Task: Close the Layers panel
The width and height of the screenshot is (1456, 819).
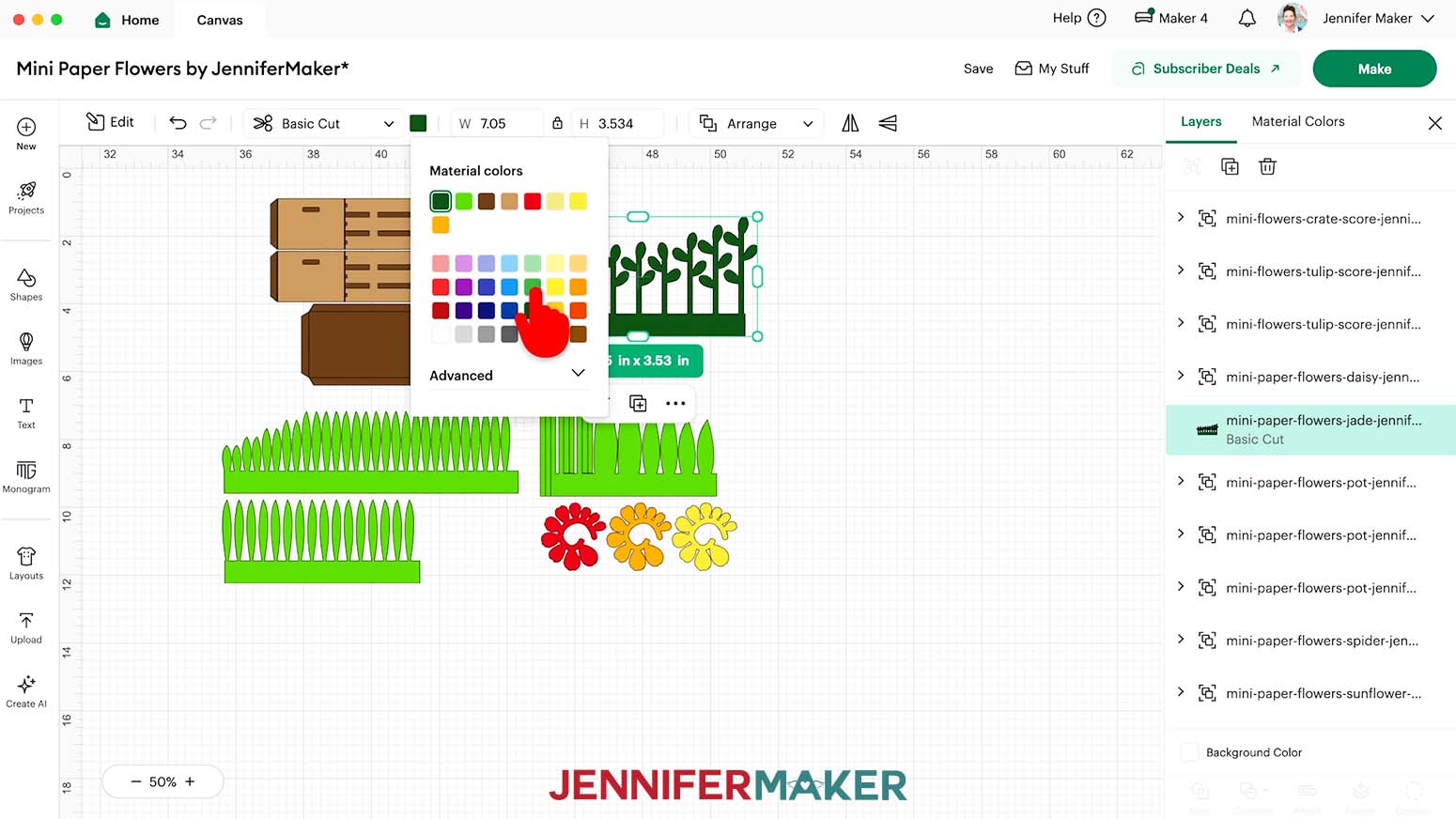Action: (1434, 123)
